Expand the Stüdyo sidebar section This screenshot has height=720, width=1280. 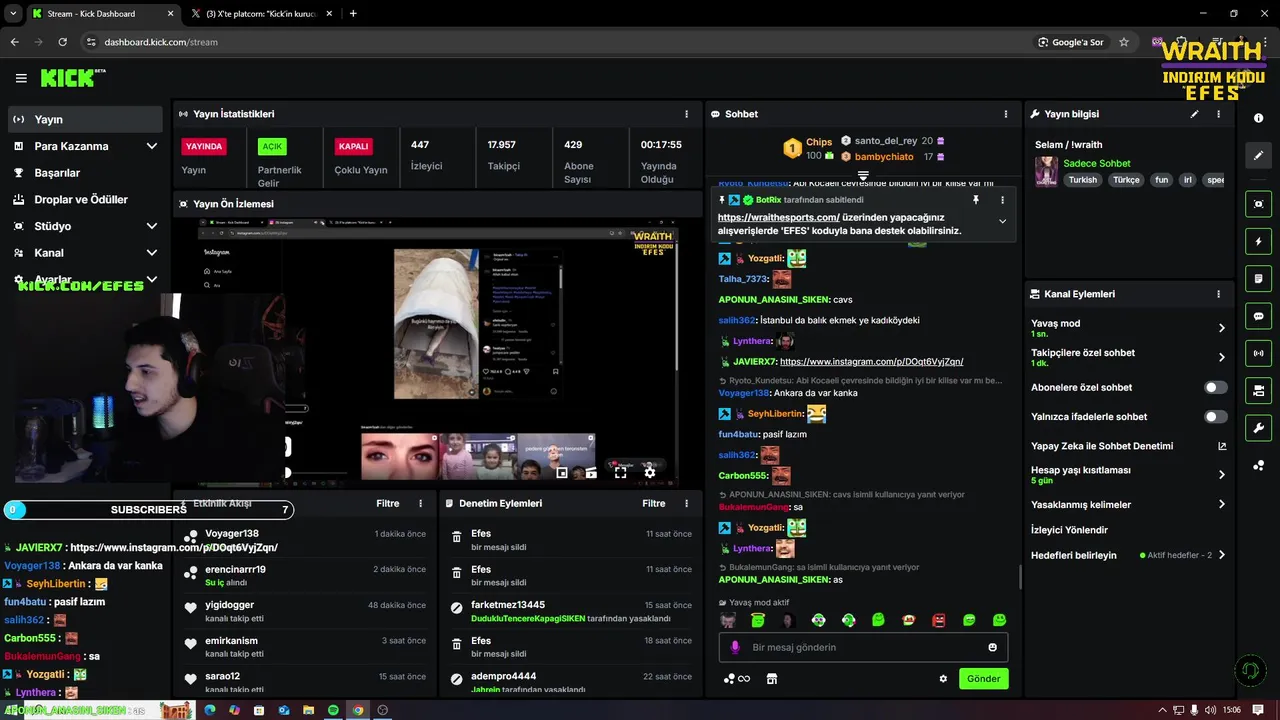152,226
